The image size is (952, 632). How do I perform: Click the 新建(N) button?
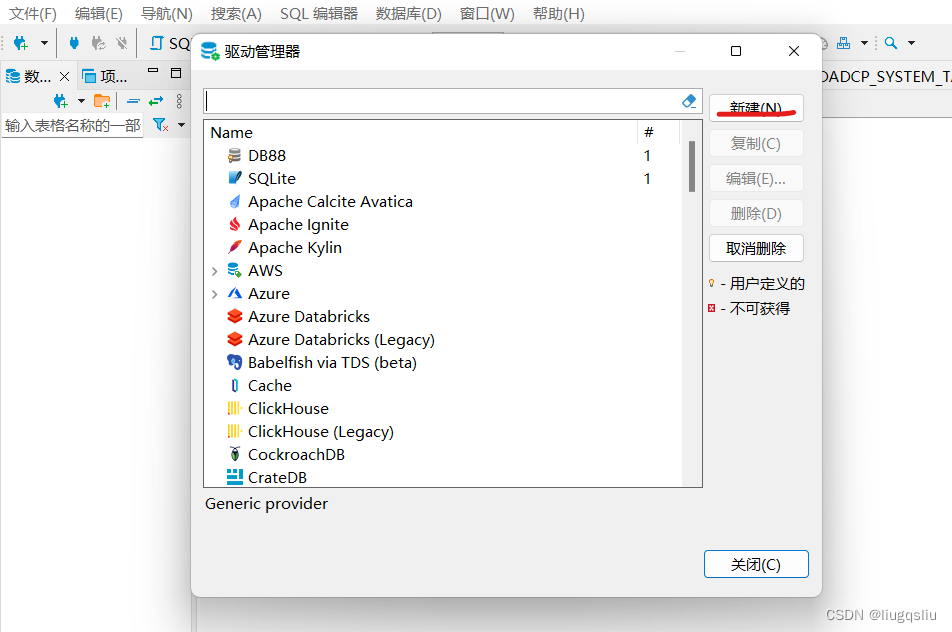756,108
